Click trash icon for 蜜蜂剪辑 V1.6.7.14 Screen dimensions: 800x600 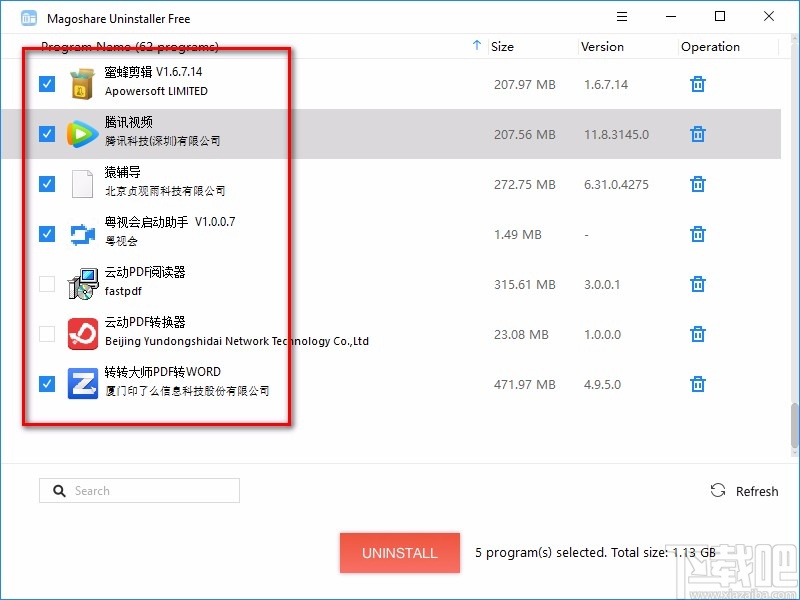click(x=697, y=84)
